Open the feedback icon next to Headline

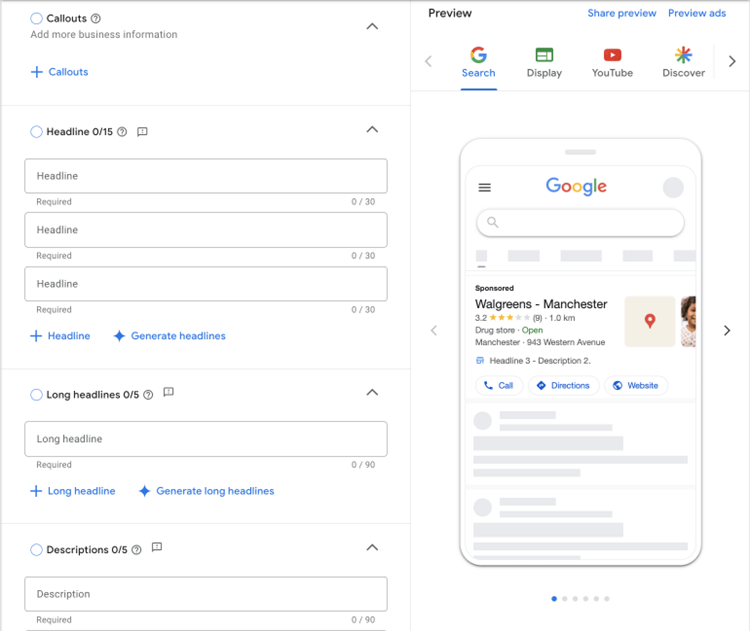pos(142,132)
